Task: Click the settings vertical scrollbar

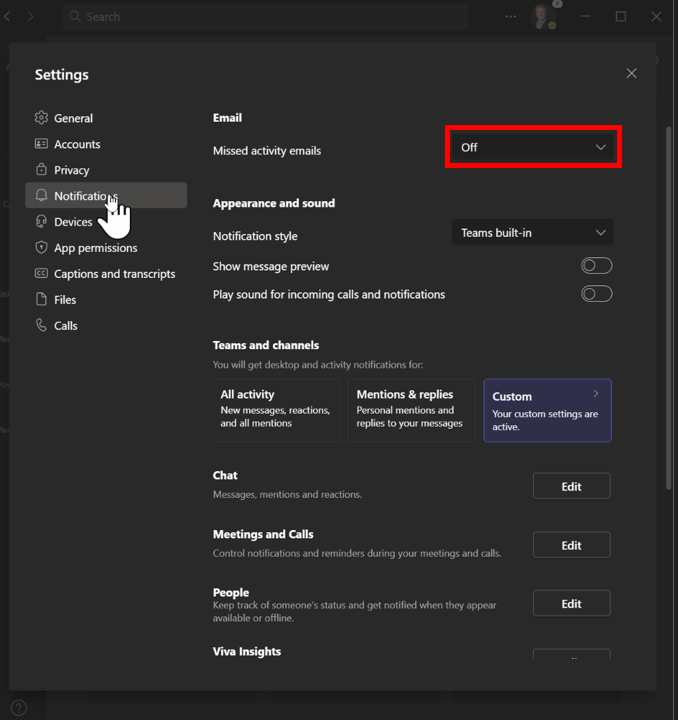Action: [669, 308]
